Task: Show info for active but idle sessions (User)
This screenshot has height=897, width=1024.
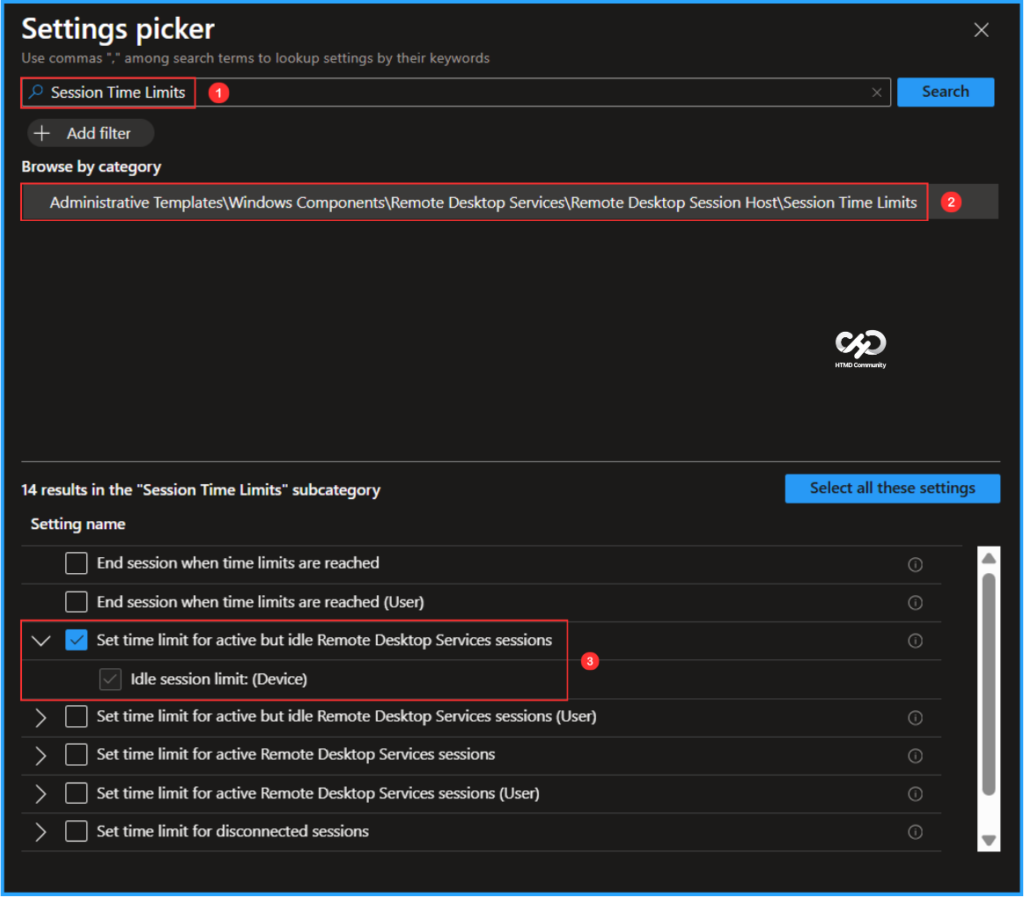Action: tap(915, 718)
